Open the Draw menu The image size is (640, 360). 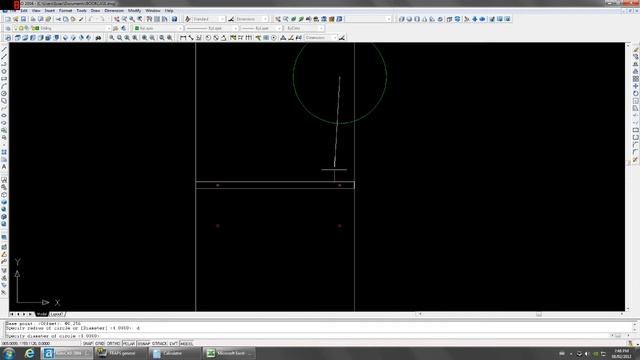95,11
